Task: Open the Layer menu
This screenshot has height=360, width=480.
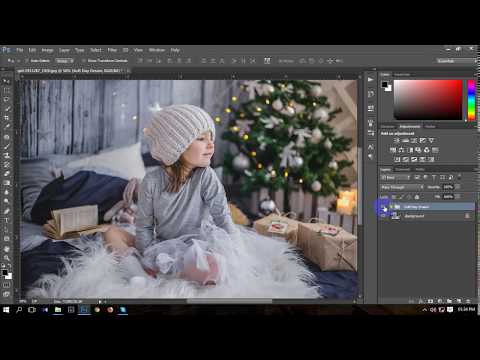Action: (64, 50)
